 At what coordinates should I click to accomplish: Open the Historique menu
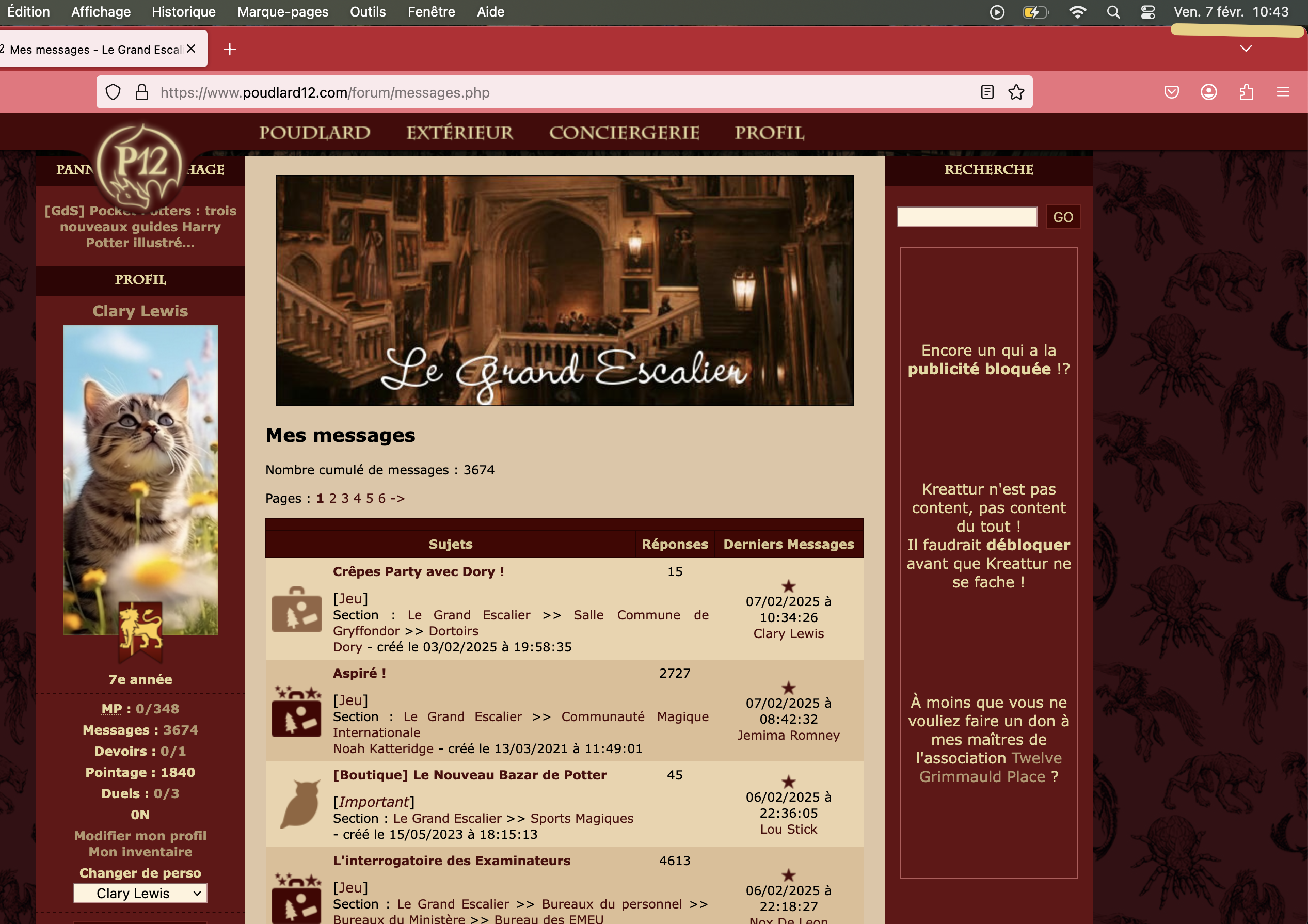(183, 12)
